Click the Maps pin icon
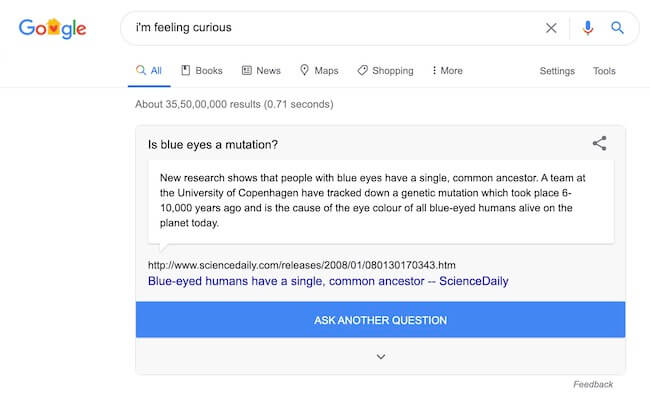The height and width of the screenshot is (397, 650). [304, 70]
